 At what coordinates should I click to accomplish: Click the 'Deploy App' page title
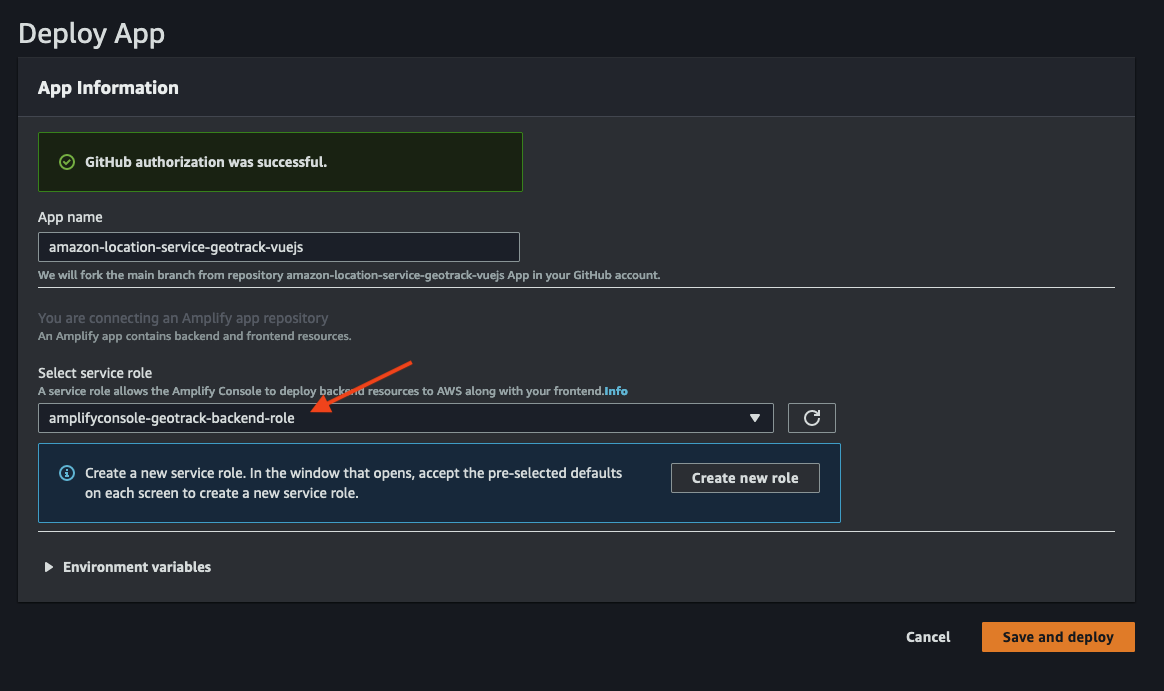(x=91, y=34)
